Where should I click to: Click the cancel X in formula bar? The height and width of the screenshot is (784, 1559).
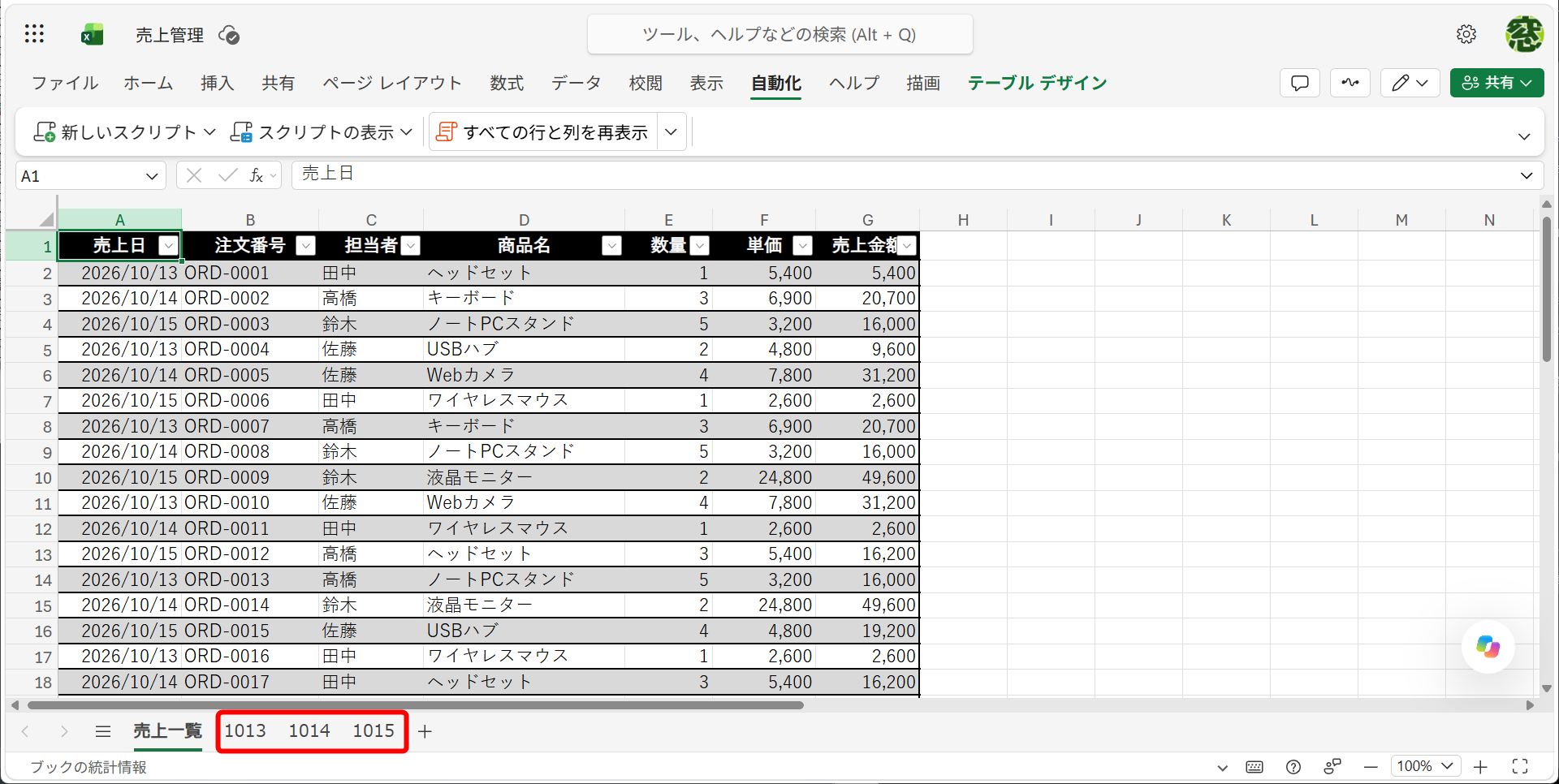pos(193,175)
